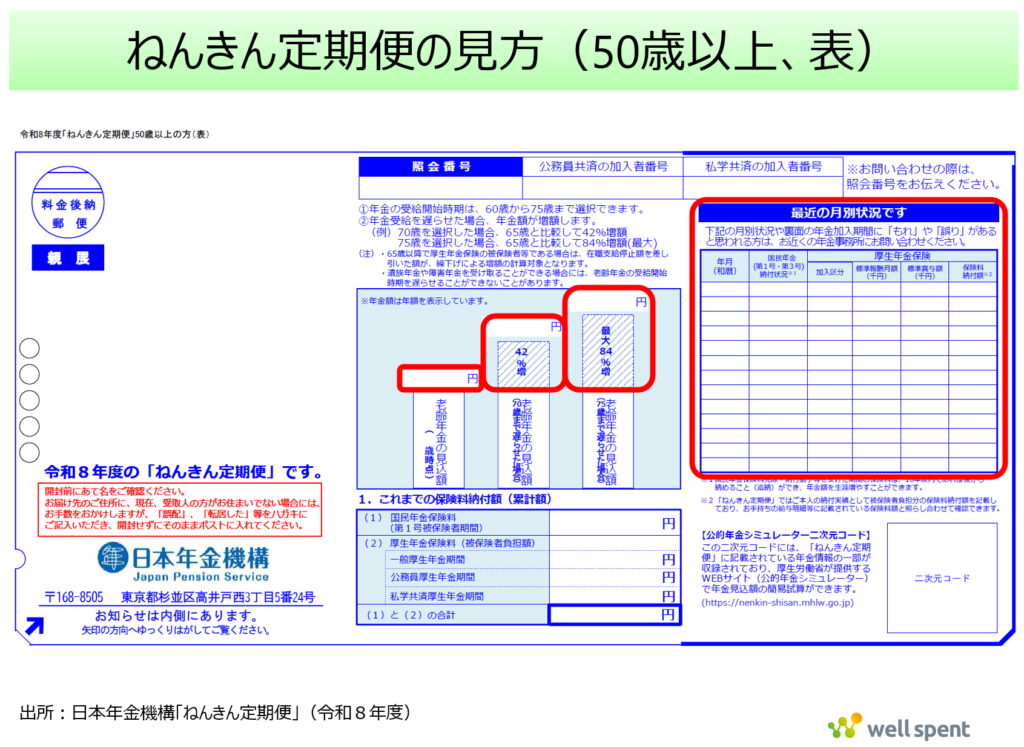Screen dimensions: 1024x747
Task: Click the 最近の月別状況です blue header
Action: pos(847,213)
